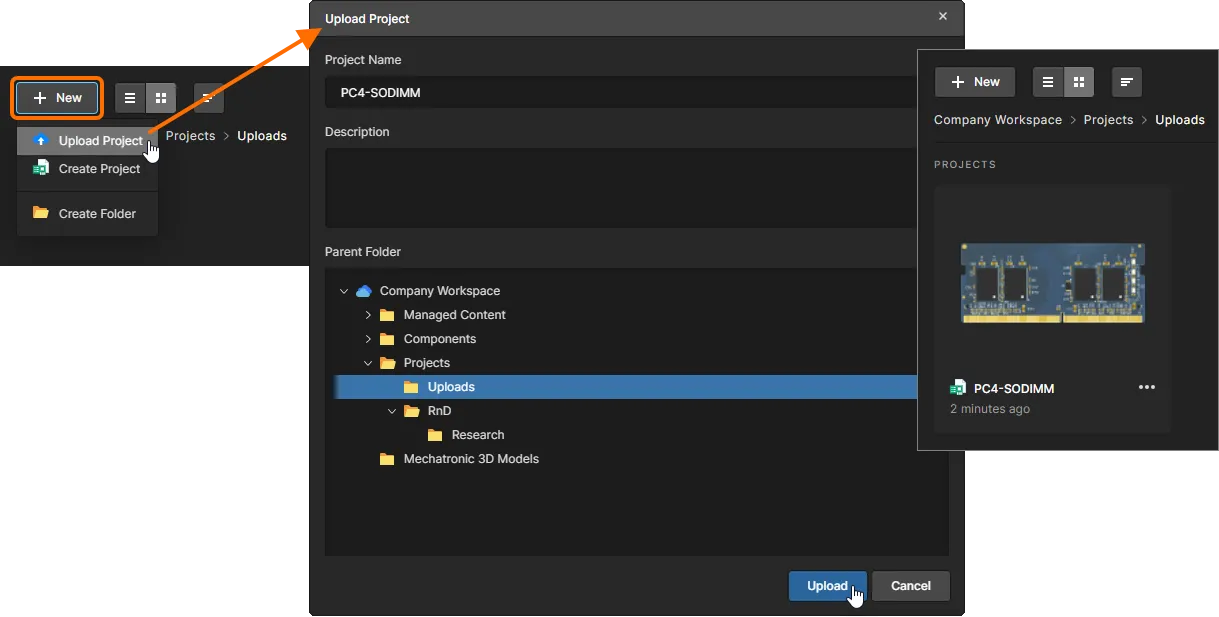Collapse the Projects folder node
This screenshot has height=617, width=1219.
pyautogui.click(x=368, y=363)
